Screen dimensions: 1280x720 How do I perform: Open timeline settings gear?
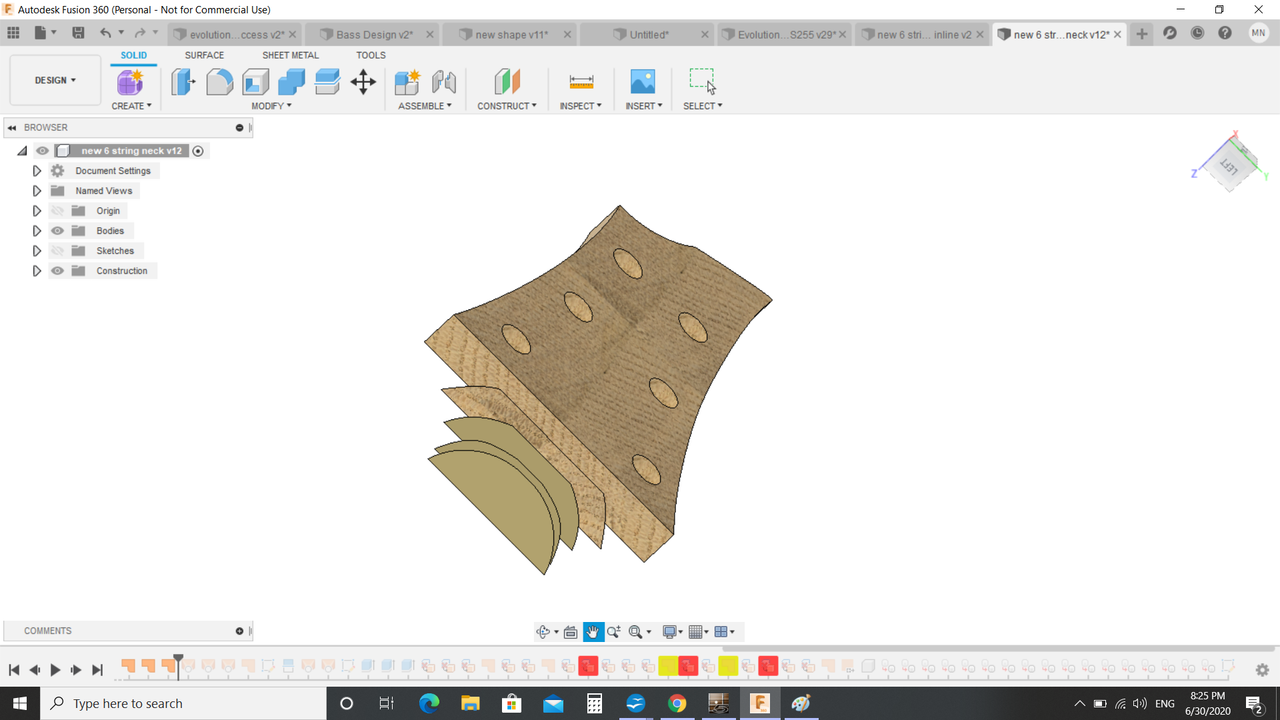pyautogui.click(x=1262, y=670)
